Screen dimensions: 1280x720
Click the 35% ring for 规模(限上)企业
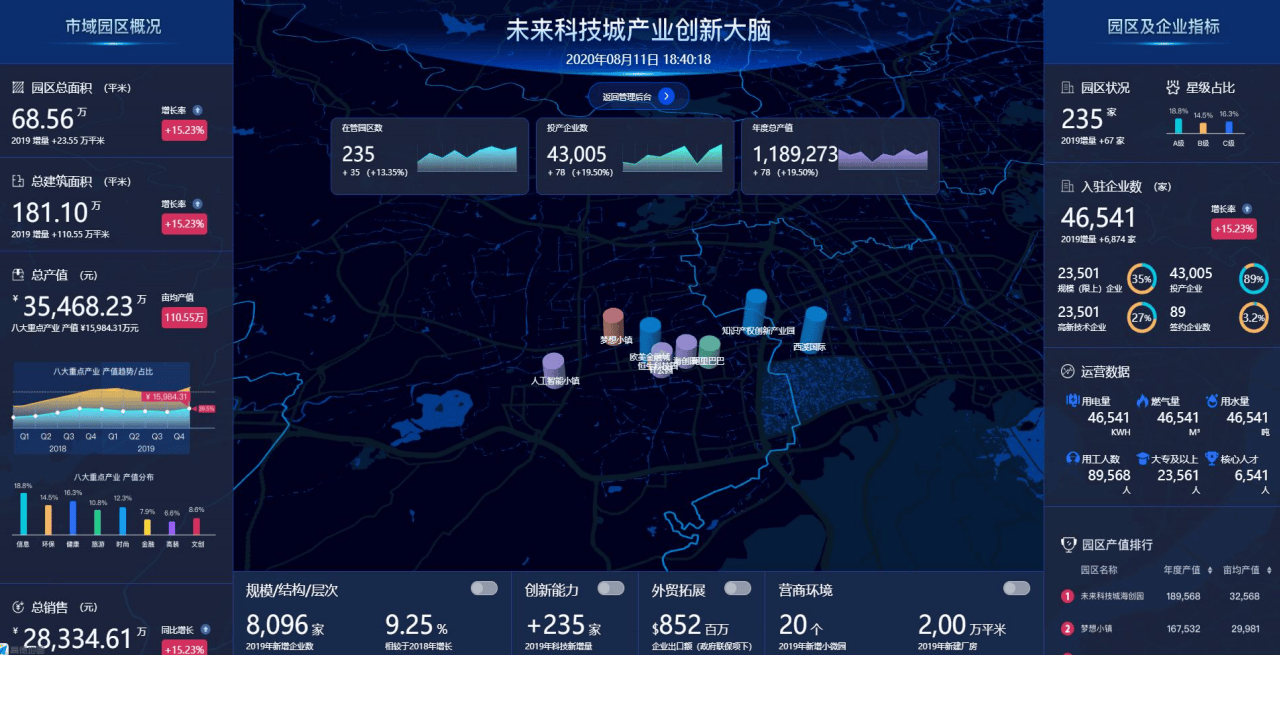coord(1142,278)
